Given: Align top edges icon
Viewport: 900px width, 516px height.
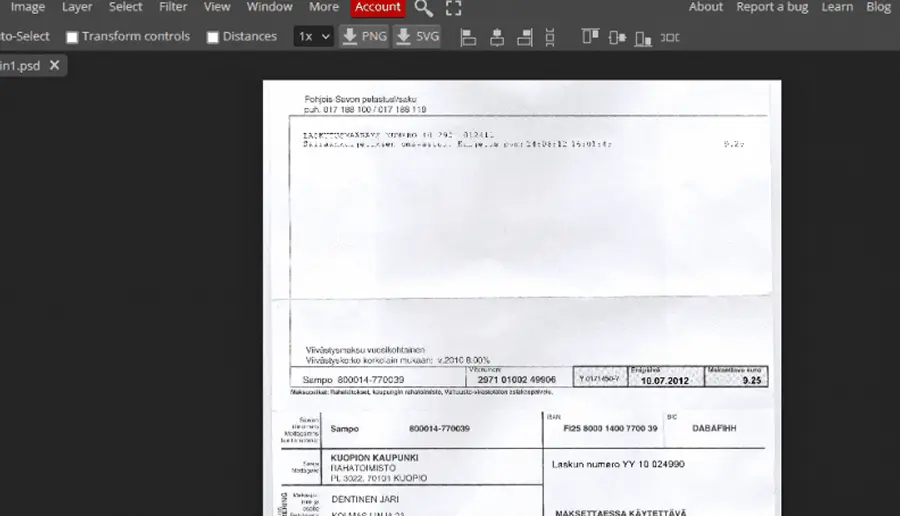Looking at the screenshot, I should pos(590,37).
